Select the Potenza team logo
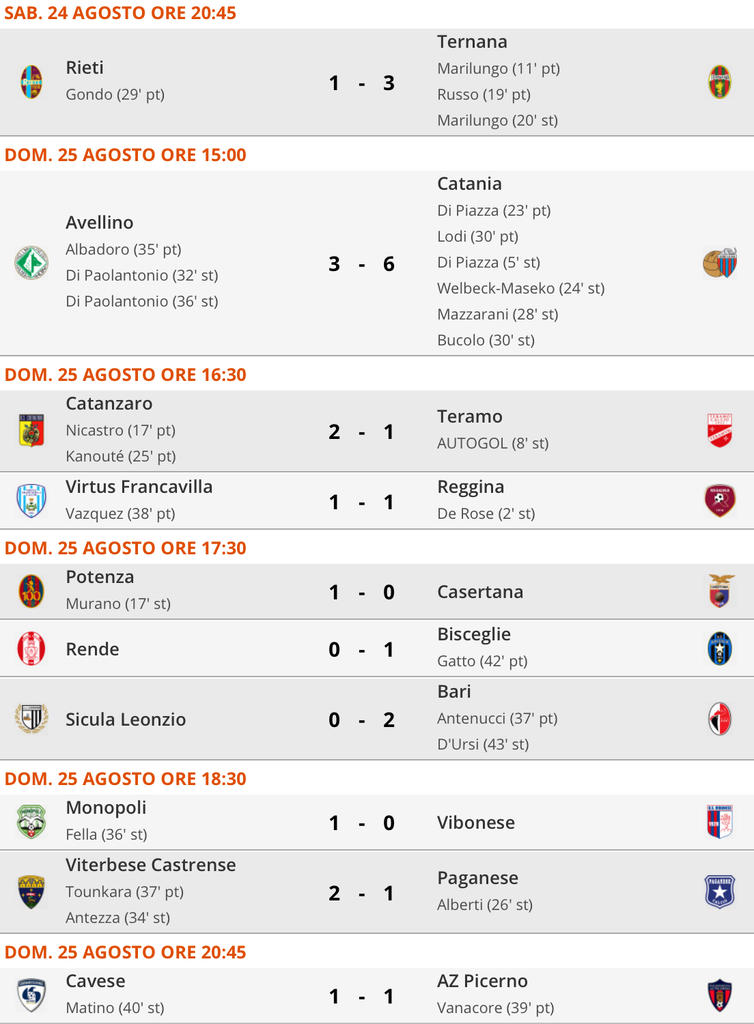754x1024 pixels. [x=31, y=592]
